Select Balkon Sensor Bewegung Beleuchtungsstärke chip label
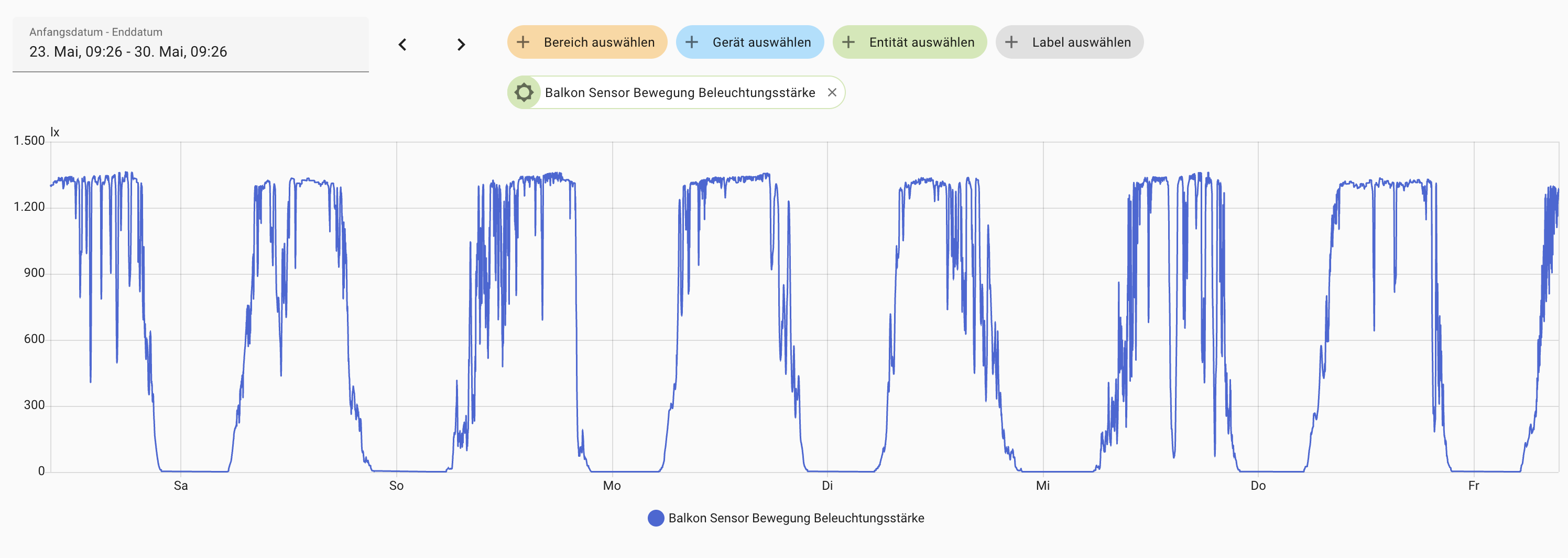This screenshot has height=558, width=1568. 680,93
